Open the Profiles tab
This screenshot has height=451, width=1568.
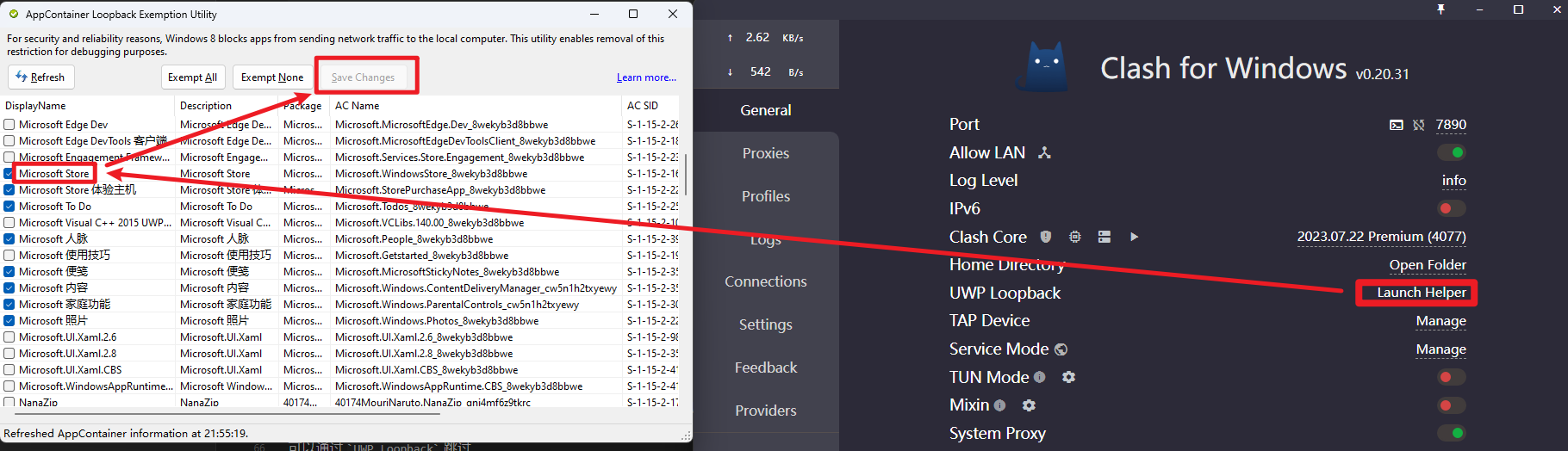click(x=765, y=196)
